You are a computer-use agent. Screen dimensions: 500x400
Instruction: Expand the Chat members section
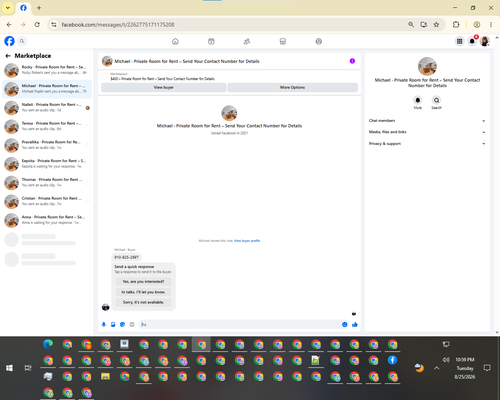(x=427, y=121)
